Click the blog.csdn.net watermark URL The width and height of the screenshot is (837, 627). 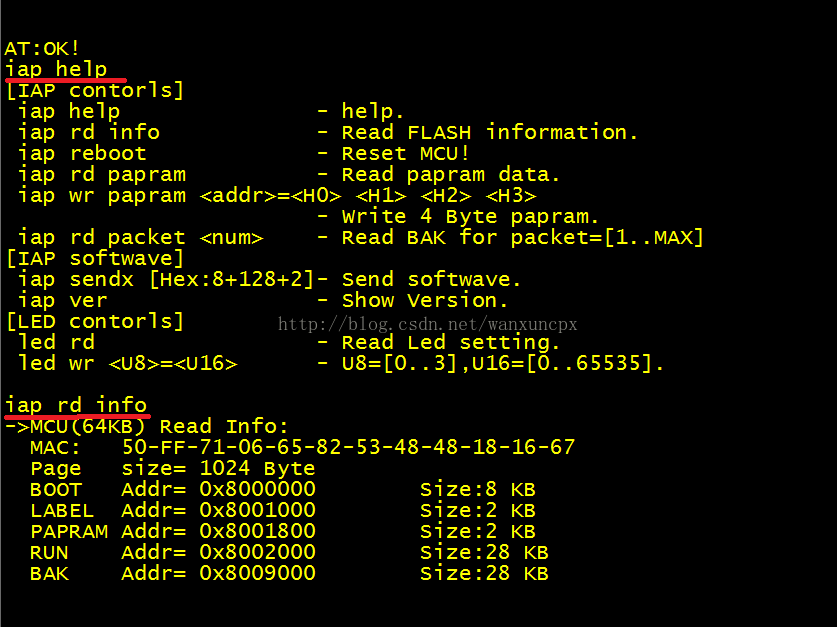(427, 324)
